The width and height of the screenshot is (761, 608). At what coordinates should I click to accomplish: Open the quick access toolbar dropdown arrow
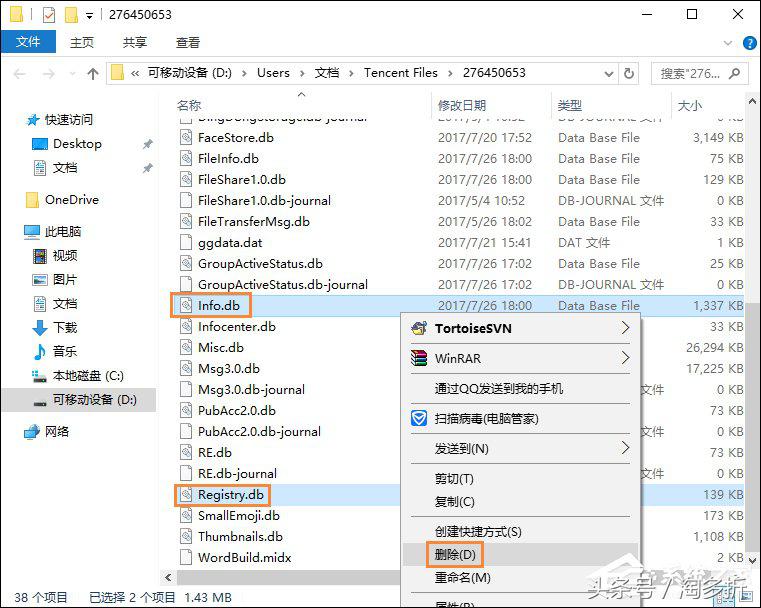pyautogui.click(x=89, y=16)
